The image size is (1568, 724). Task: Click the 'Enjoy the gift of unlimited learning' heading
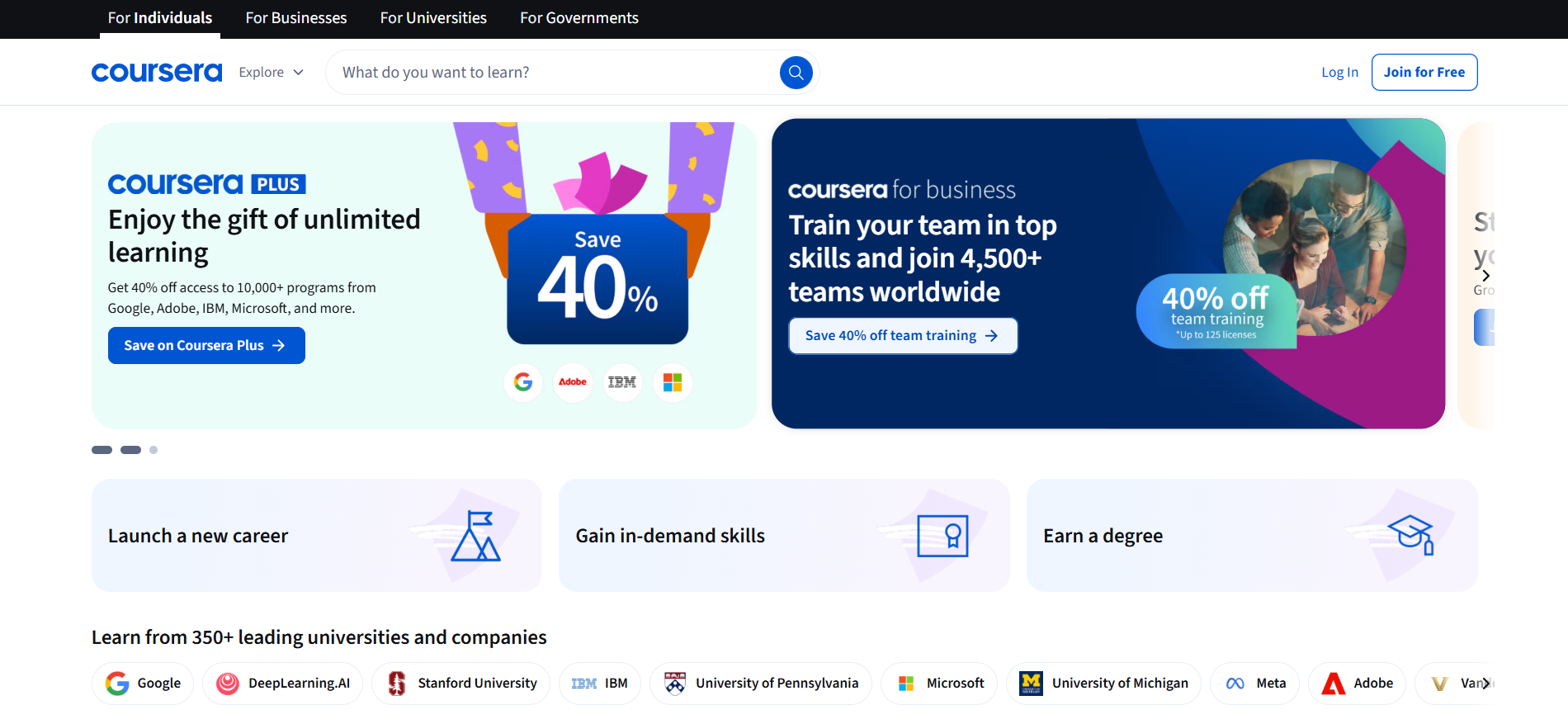pyautogui.click(x=264, y=236)
